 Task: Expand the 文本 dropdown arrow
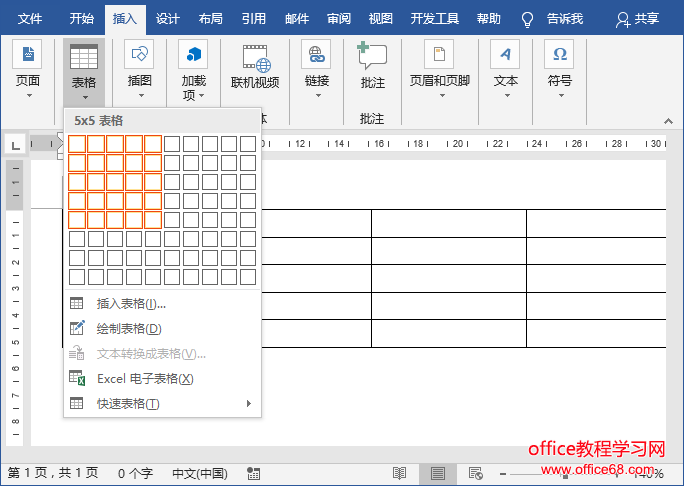coord(507,96)
